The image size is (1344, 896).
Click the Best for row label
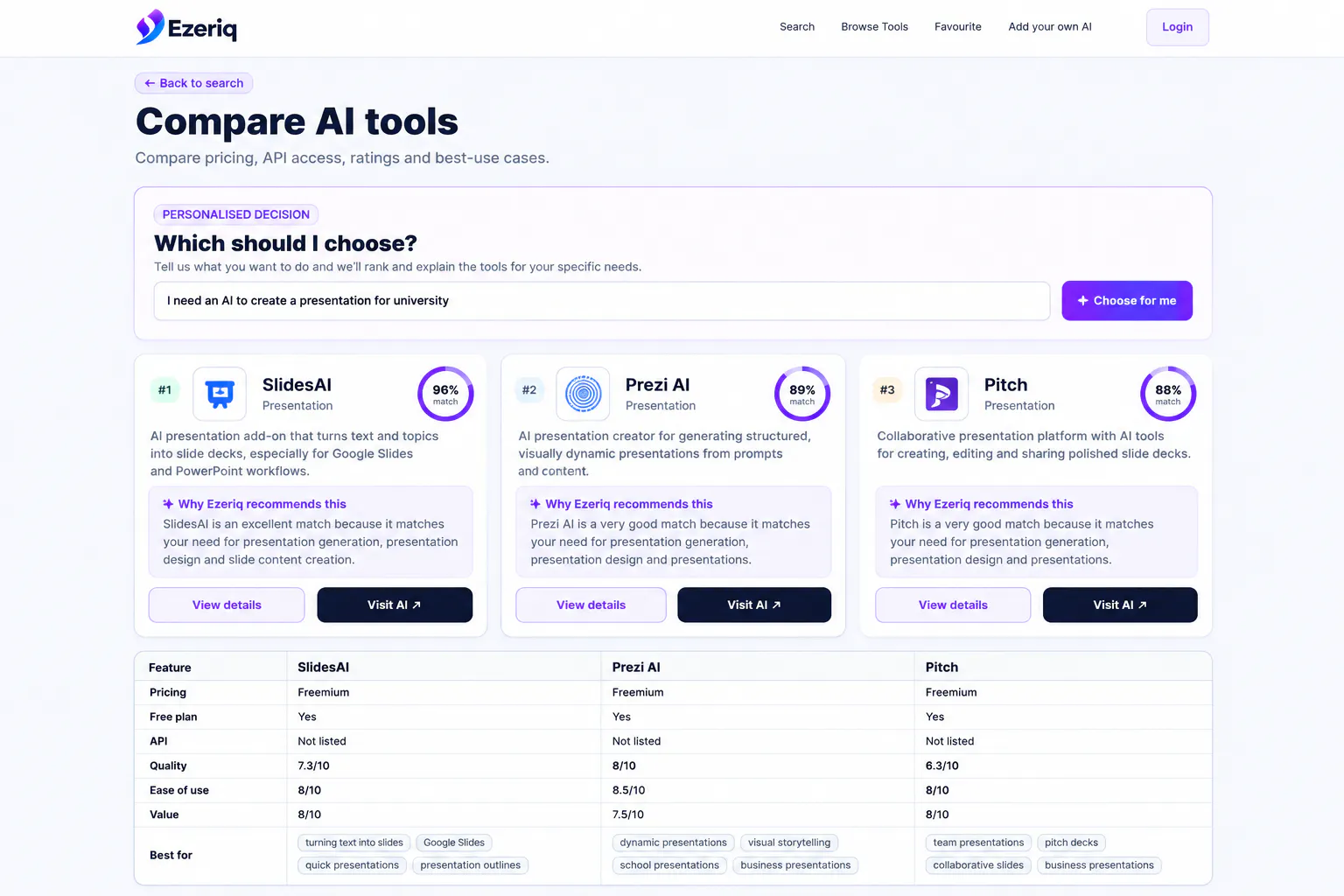pos(171,855)
